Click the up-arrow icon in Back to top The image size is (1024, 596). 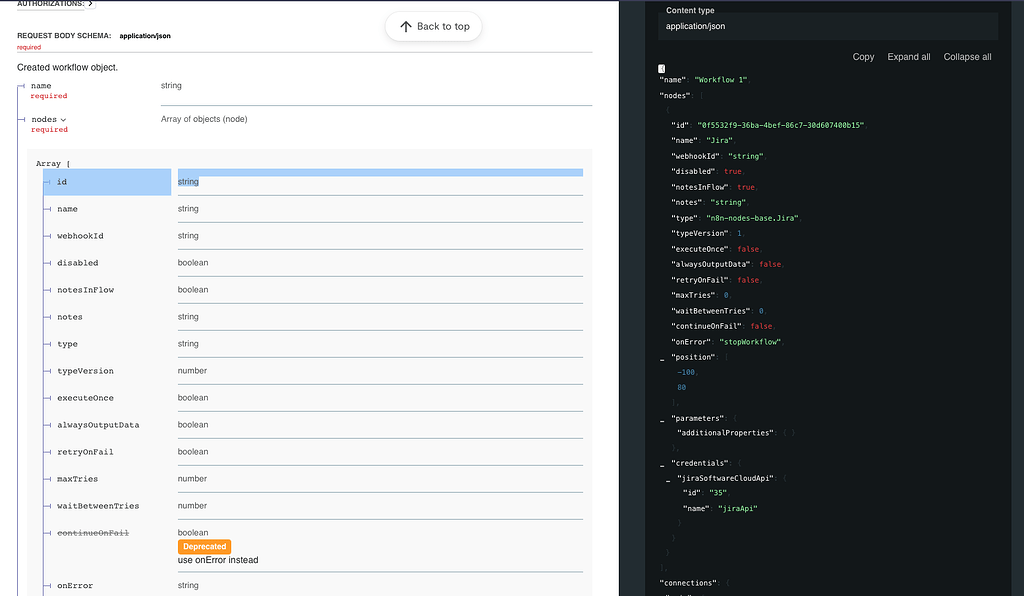[403, 27]
